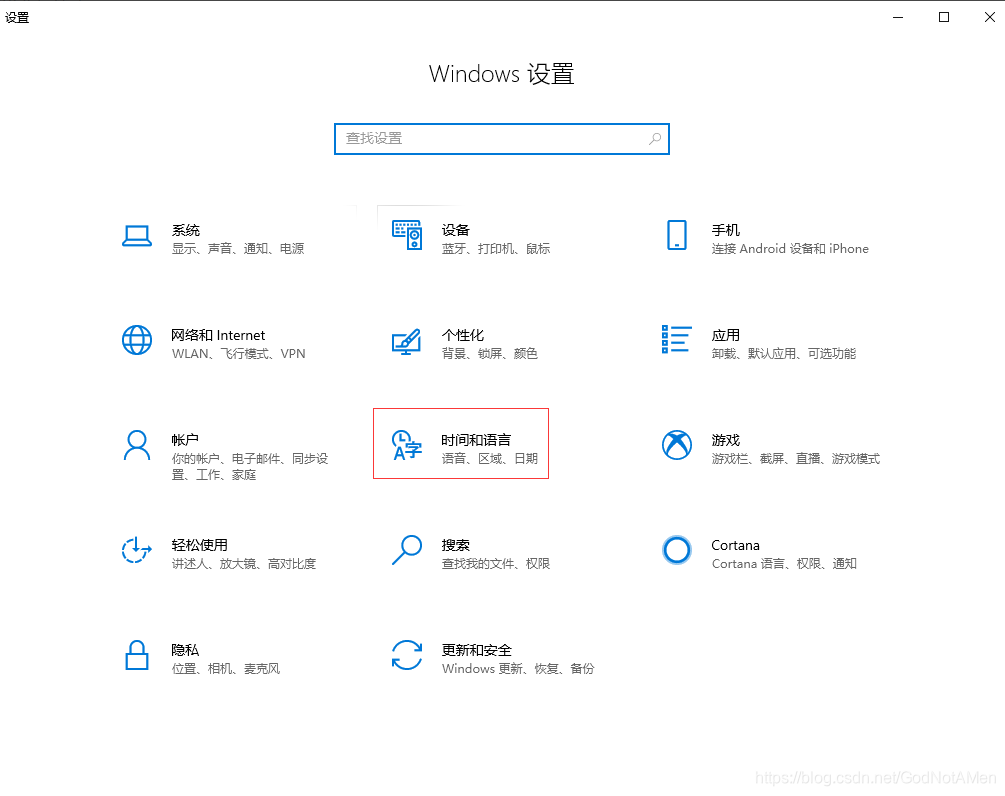Open the 隐私 (Privacy) lock icon
The image size is (1005, 796).
(x=137, y=655)
